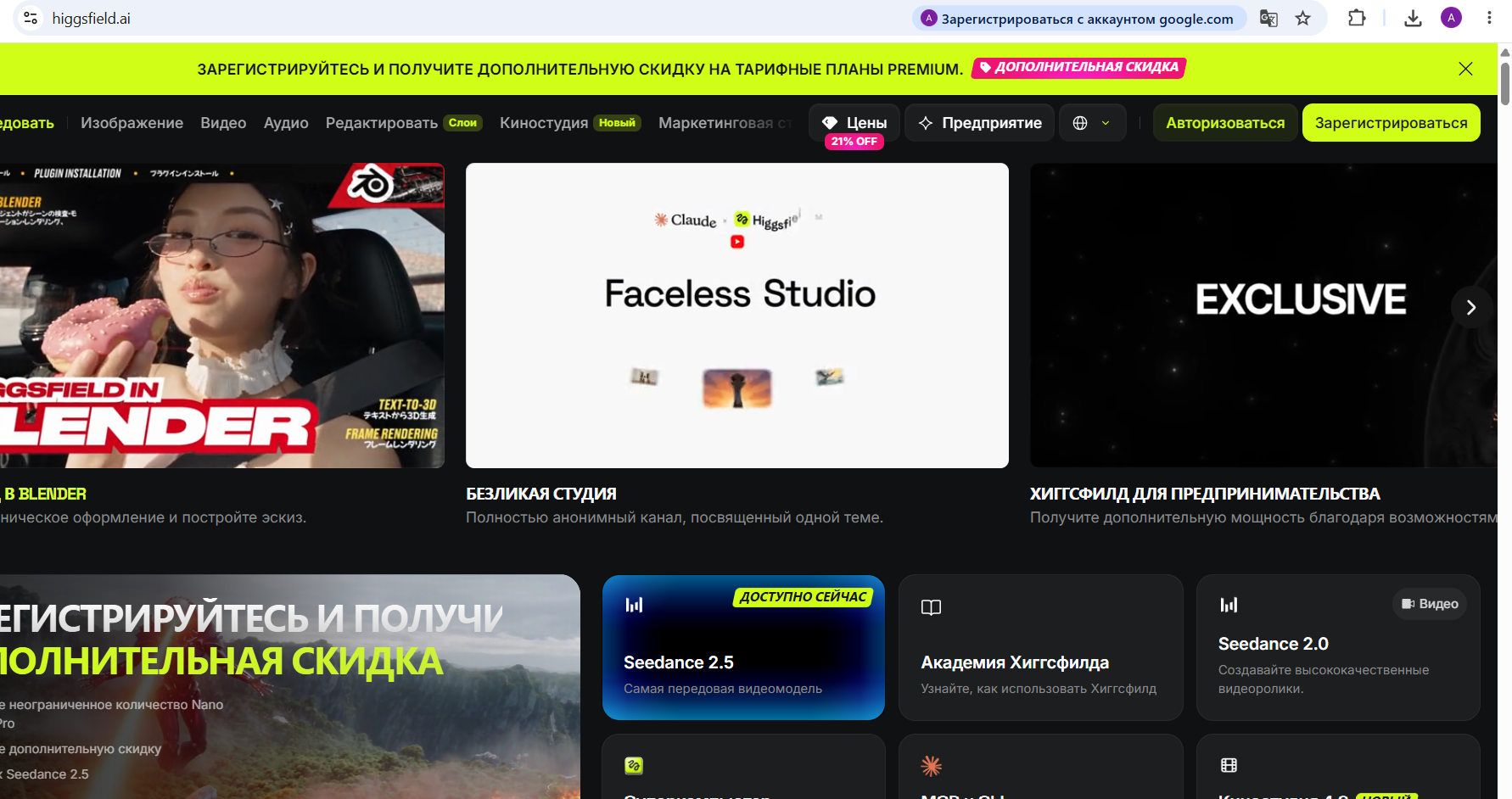
Task: Open the Аудио menu item
Action: (286, 123)
